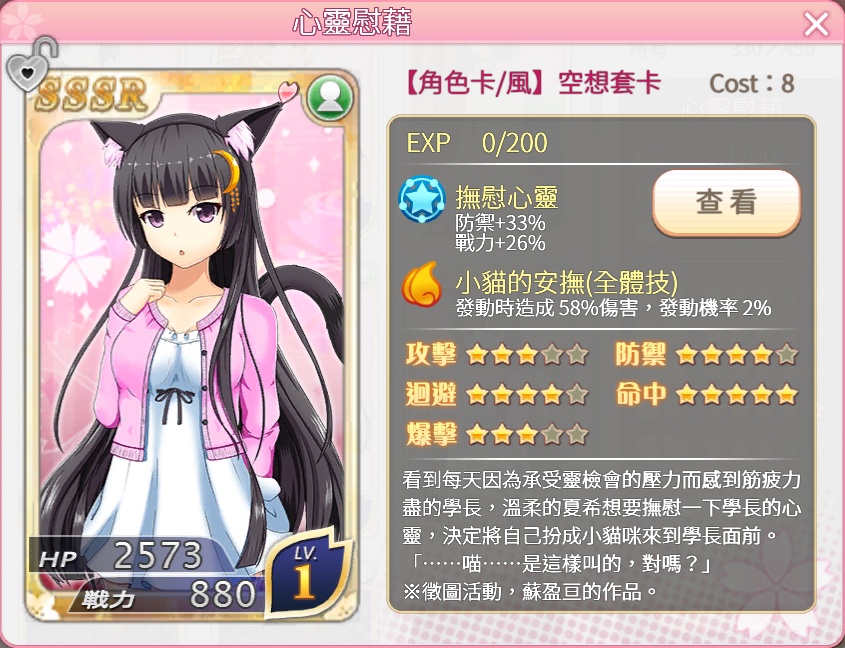
Task: Close the 心靈慰藉 card dialog
Action: click(816, 24)
